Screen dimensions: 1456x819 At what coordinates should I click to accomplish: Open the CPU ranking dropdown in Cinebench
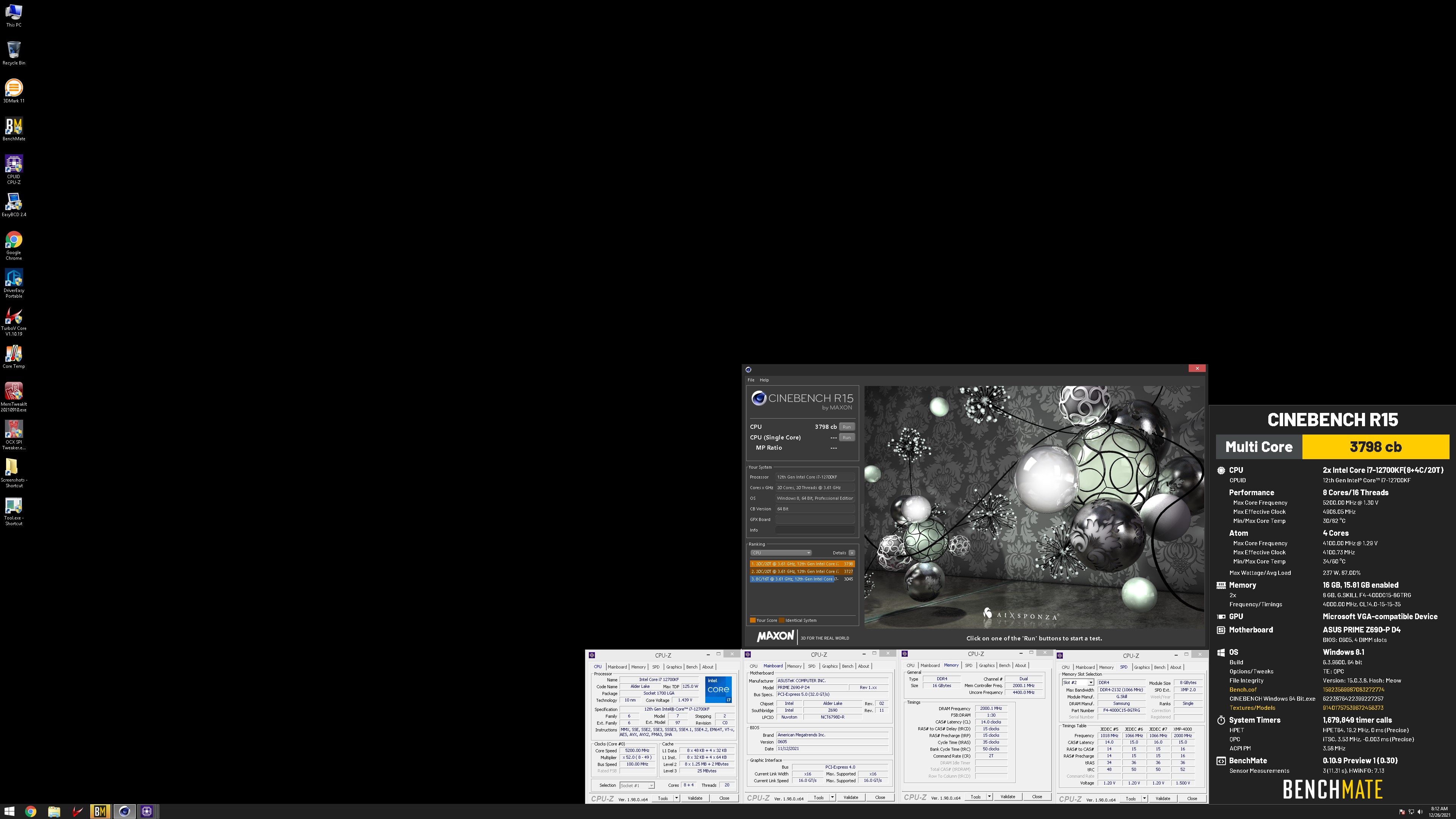pyautogui.click(x=781, y=553)
